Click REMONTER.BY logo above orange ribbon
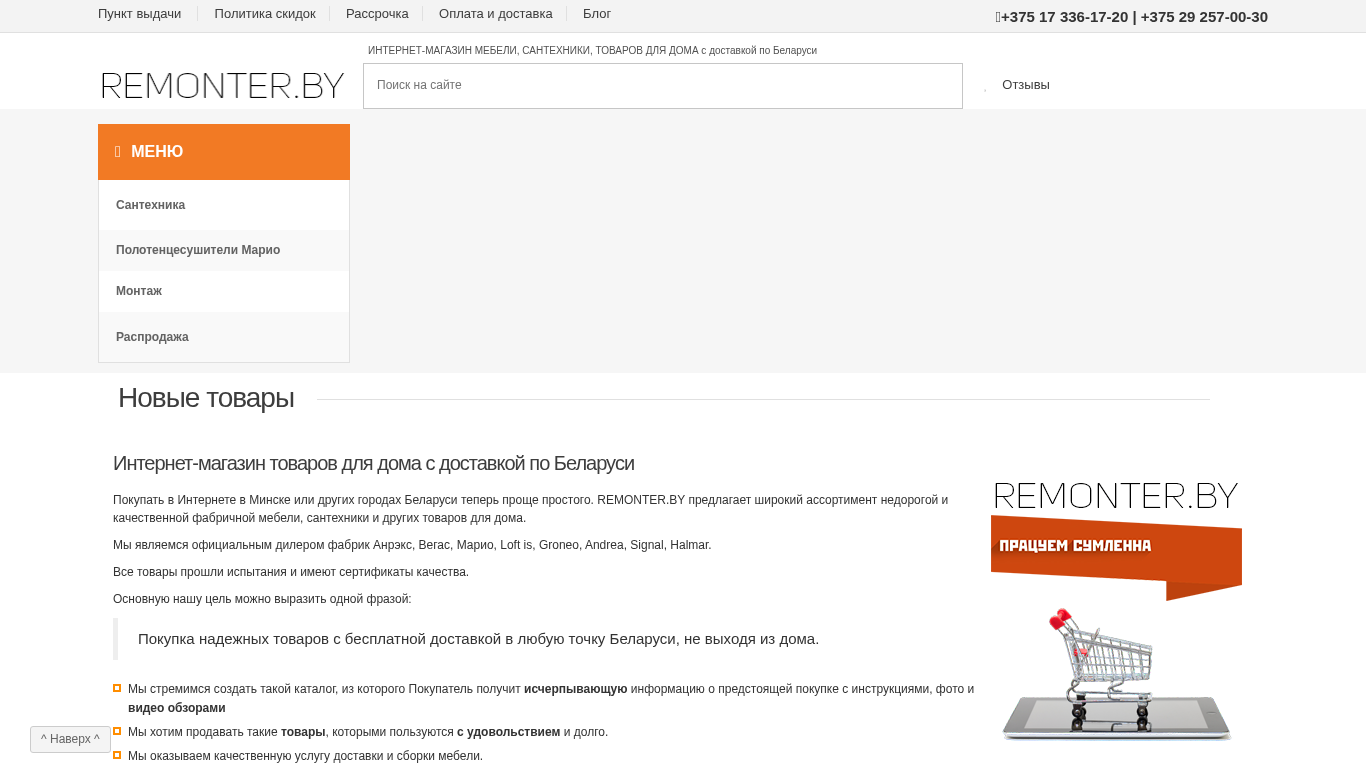1366x768 pixels. coord(1115,496)
